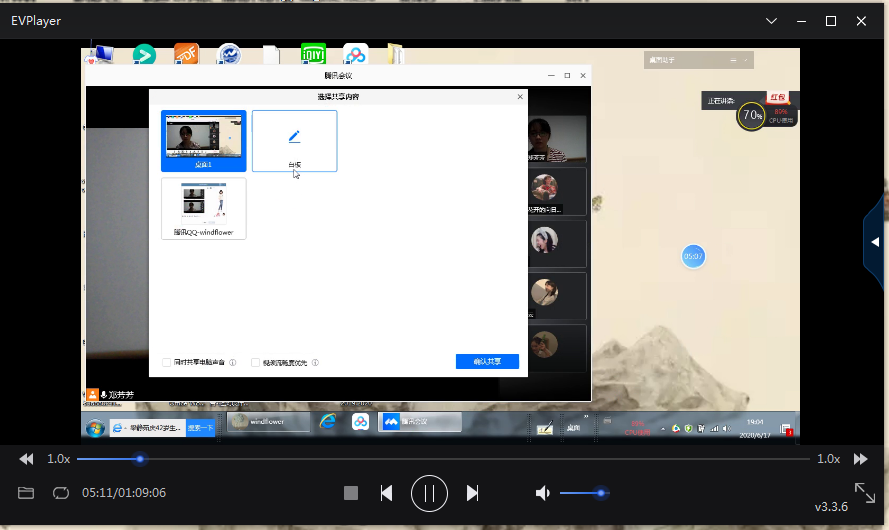Select the fourth participant avatar tile
The image size is (889, 530).
point(557,295)
